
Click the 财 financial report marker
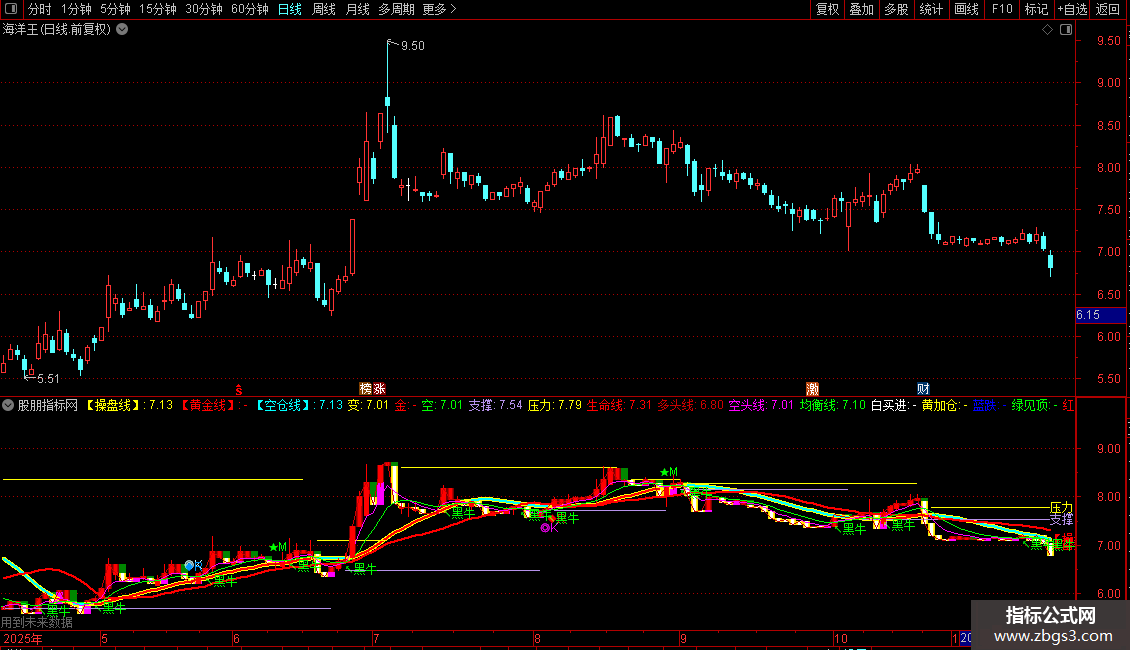point(923,388)
